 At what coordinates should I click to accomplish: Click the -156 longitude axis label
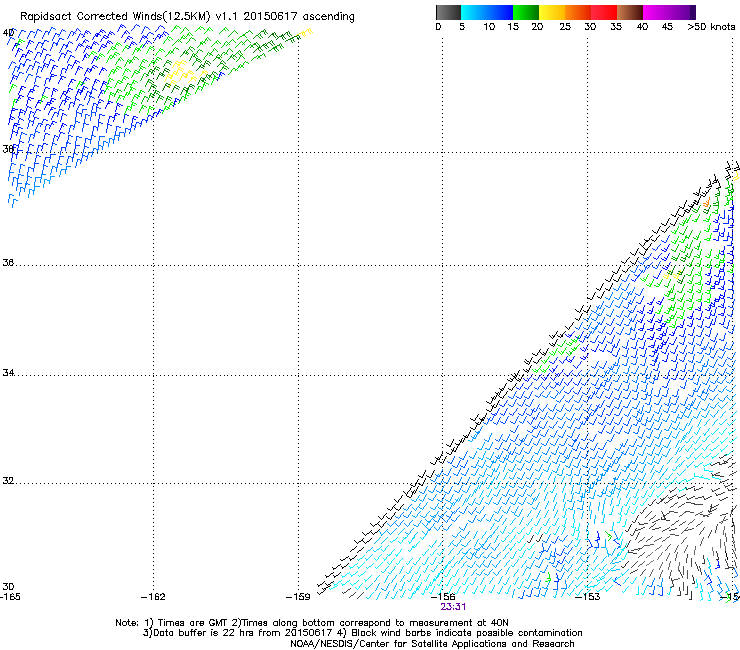tap(443, 597)
